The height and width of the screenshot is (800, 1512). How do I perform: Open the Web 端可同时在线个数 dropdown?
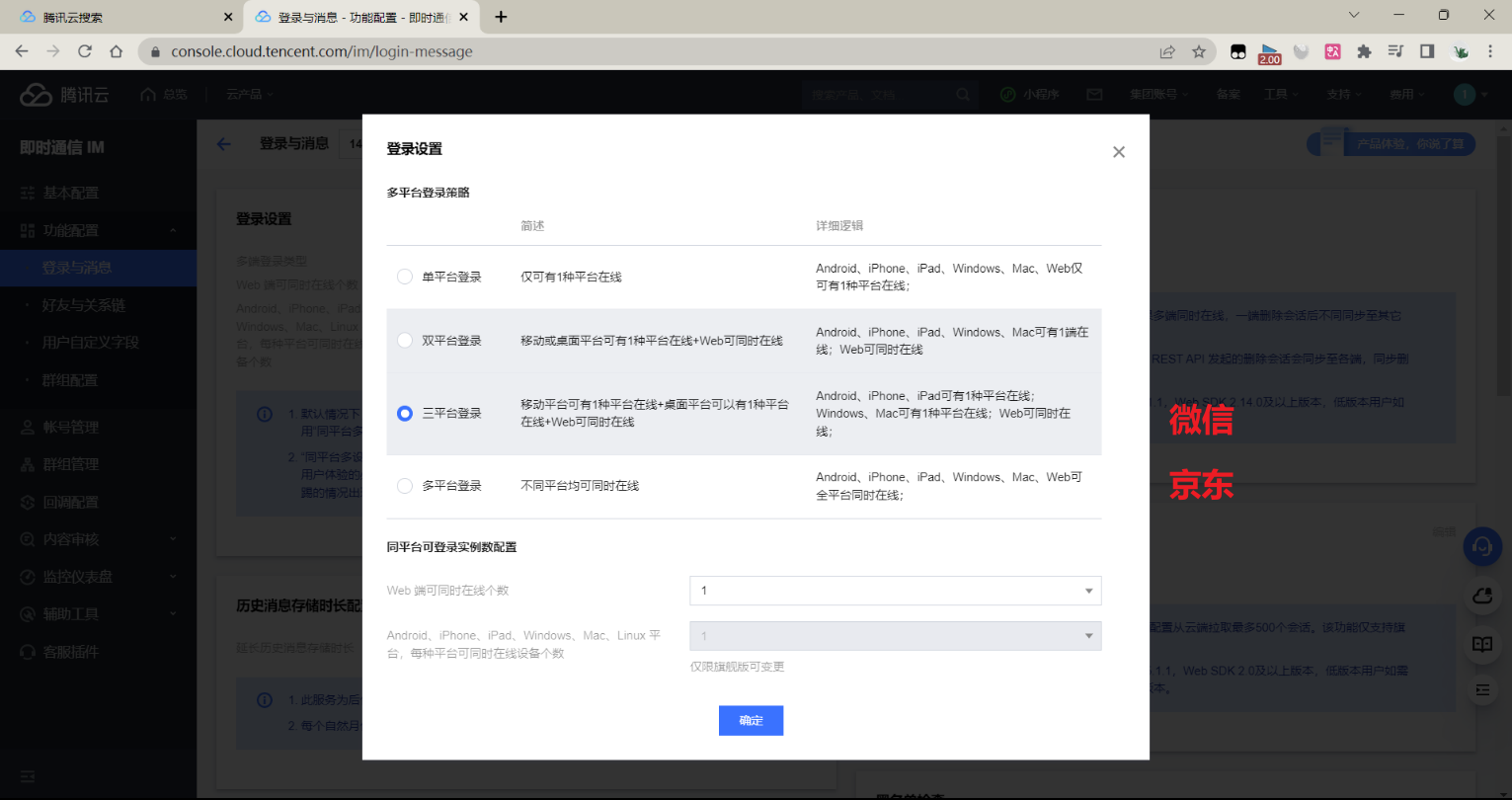coord(895,591)
